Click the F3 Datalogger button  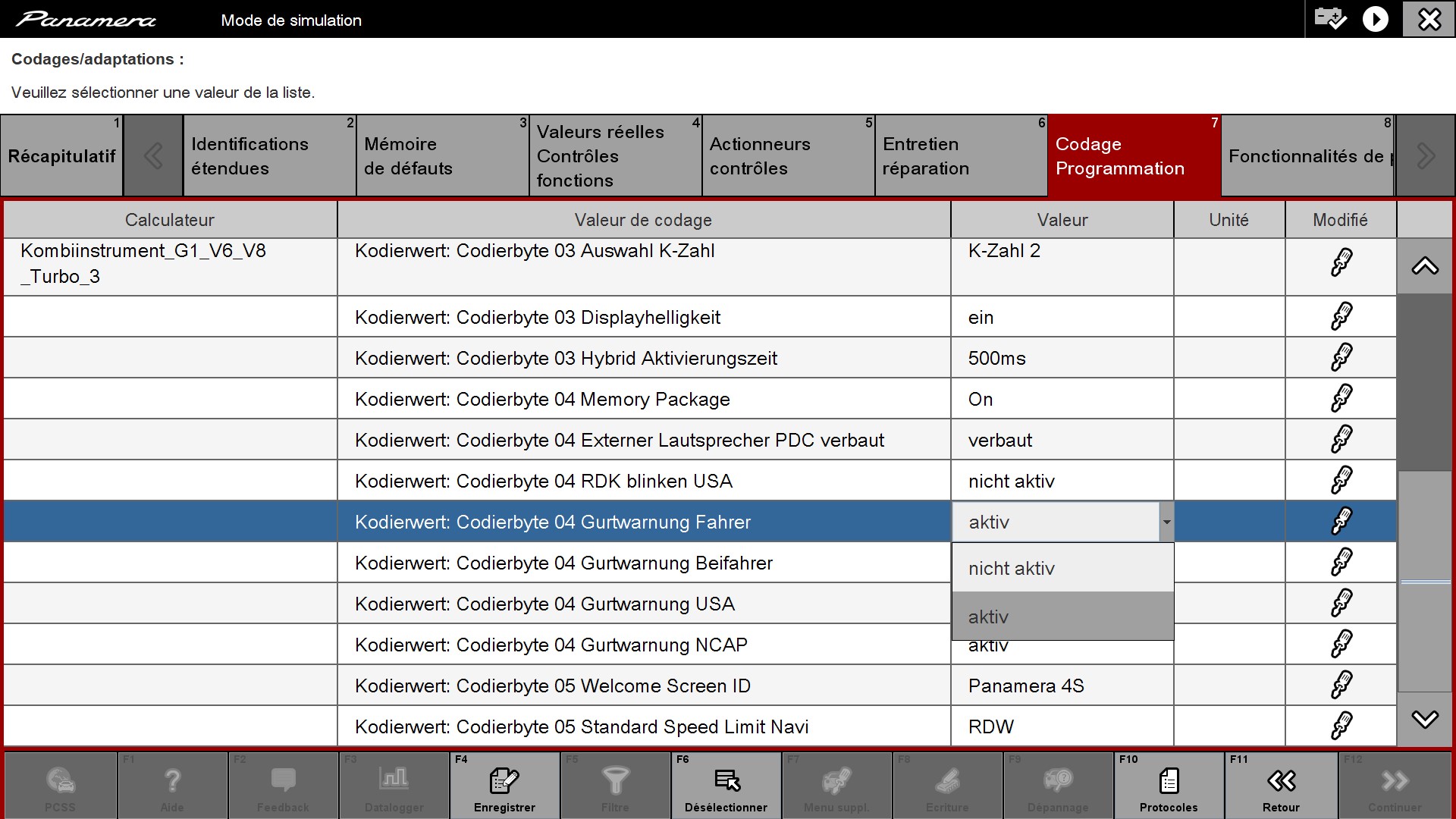[x=394, y=785]
